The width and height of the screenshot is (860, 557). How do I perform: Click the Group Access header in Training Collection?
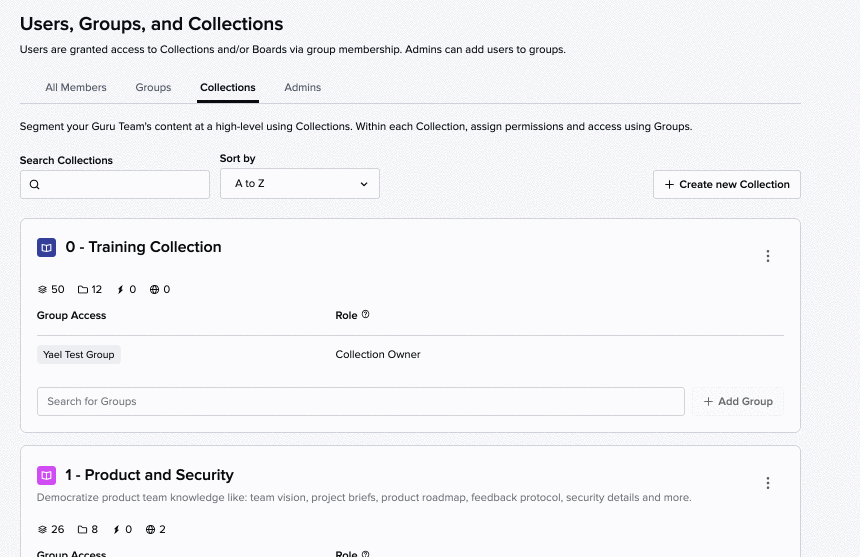(x=71, y=315)
